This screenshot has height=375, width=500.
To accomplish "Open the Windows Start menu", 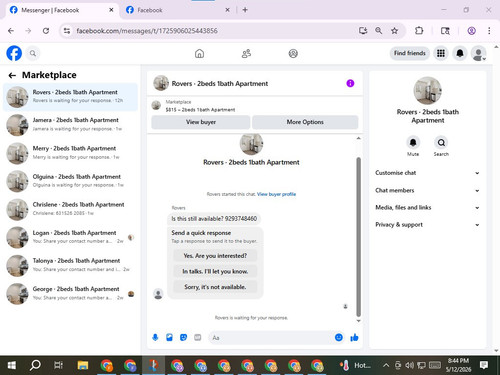I will (x=12, y=365).
